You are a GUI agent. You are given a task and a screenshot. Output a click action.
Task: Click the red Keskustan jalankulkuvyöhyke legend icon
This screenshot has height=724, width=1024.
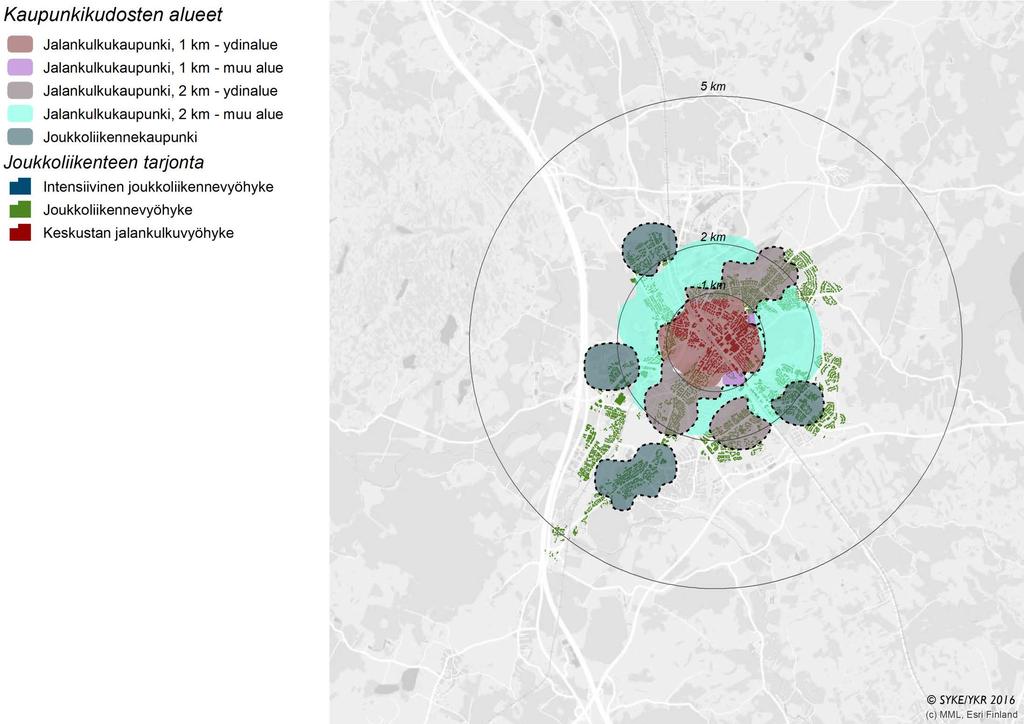click(x=20, y=232)
